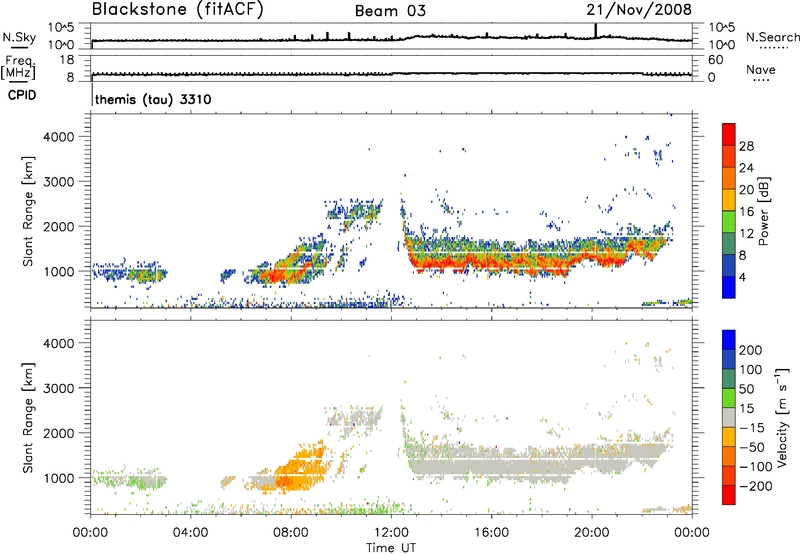Click the orange negative-velocity patch near 08:00
Image resolution: width=800 pixels, height=554 pixels.
point(301,469)
